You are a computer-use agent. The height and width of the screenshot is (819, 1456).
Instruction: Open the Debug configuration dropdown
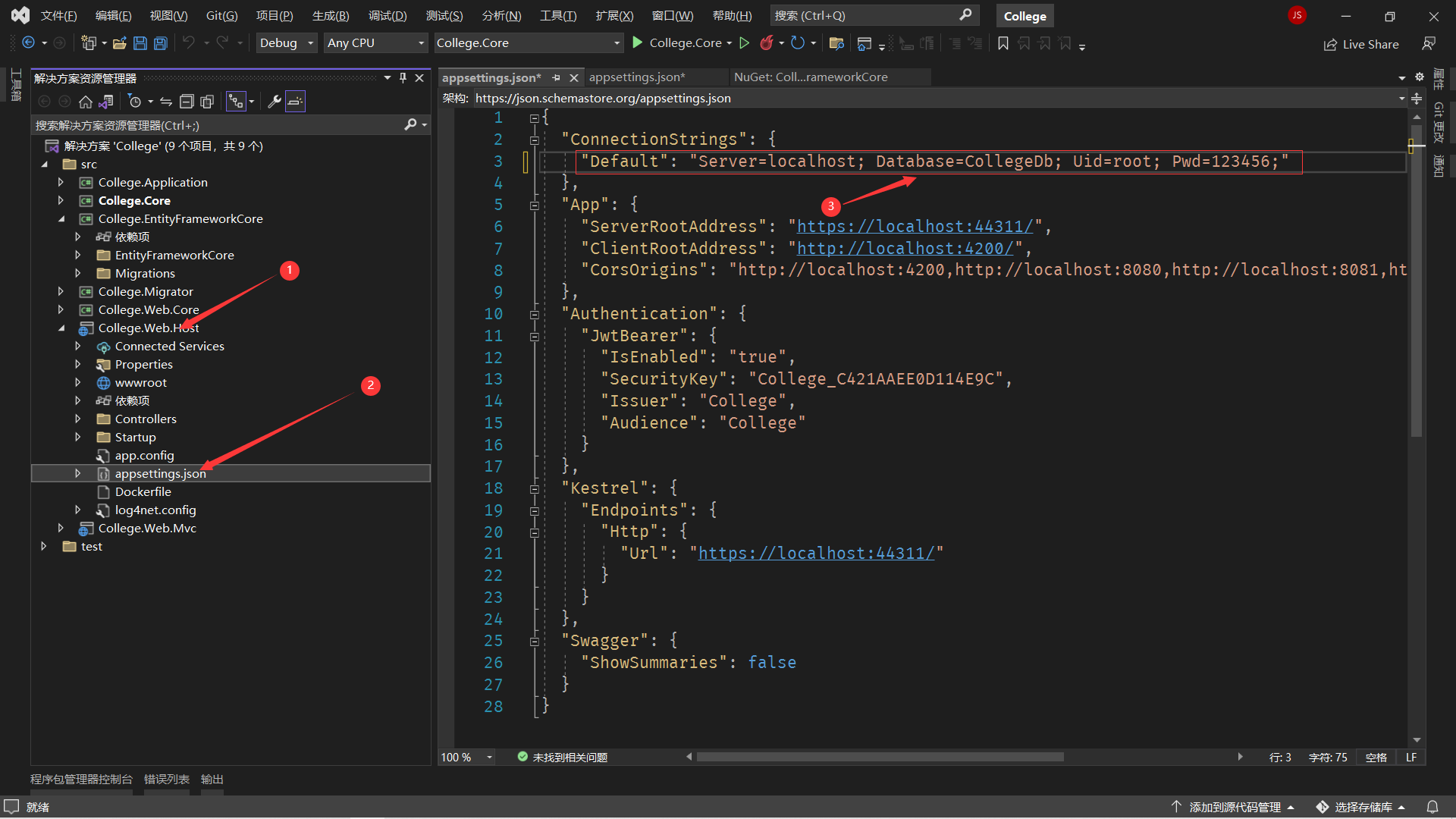tap(286, 43)
